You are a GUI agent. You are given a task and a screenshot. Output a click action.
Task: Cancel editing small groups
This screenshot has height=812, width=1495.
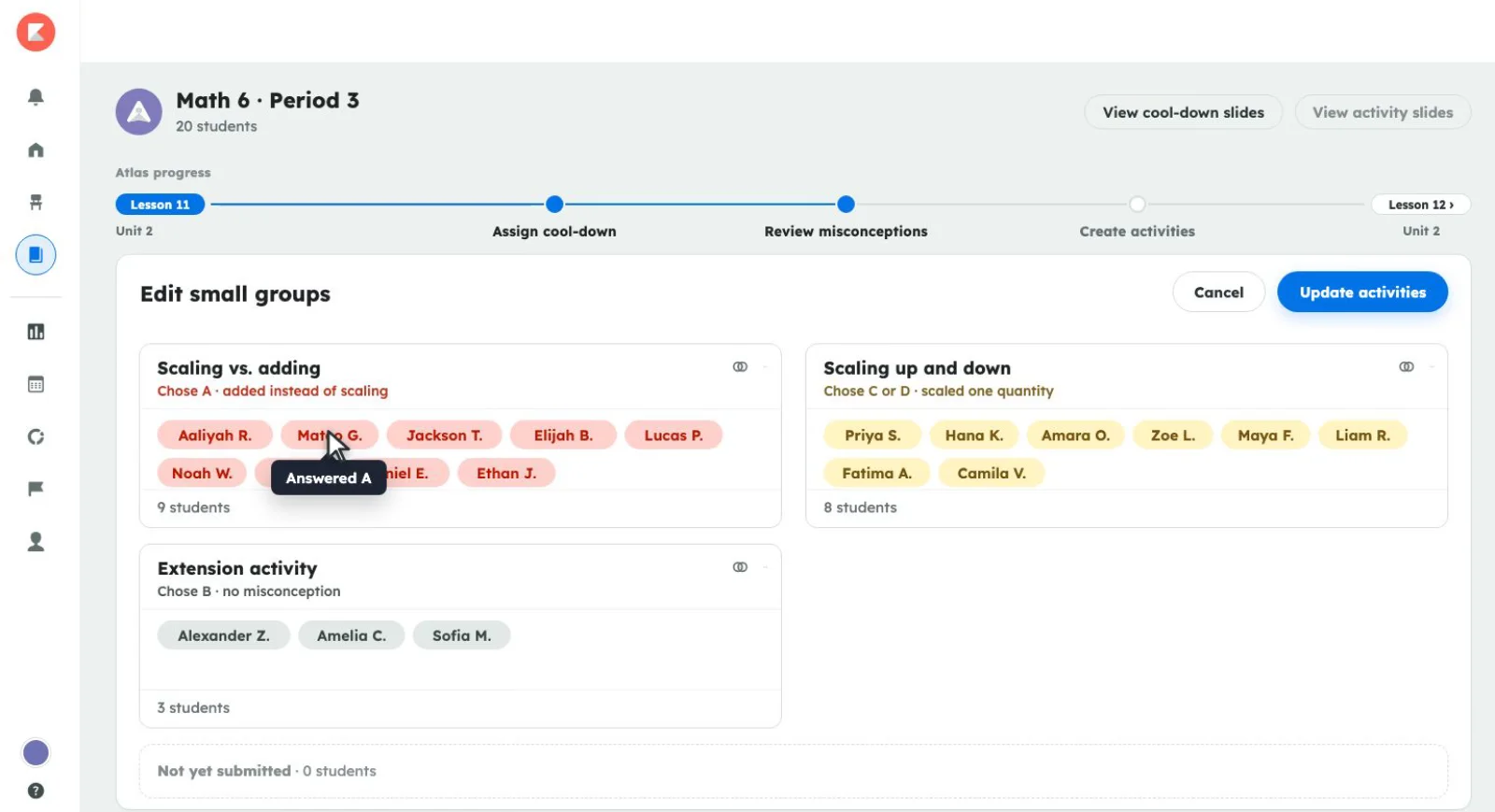coord(1218,292)
